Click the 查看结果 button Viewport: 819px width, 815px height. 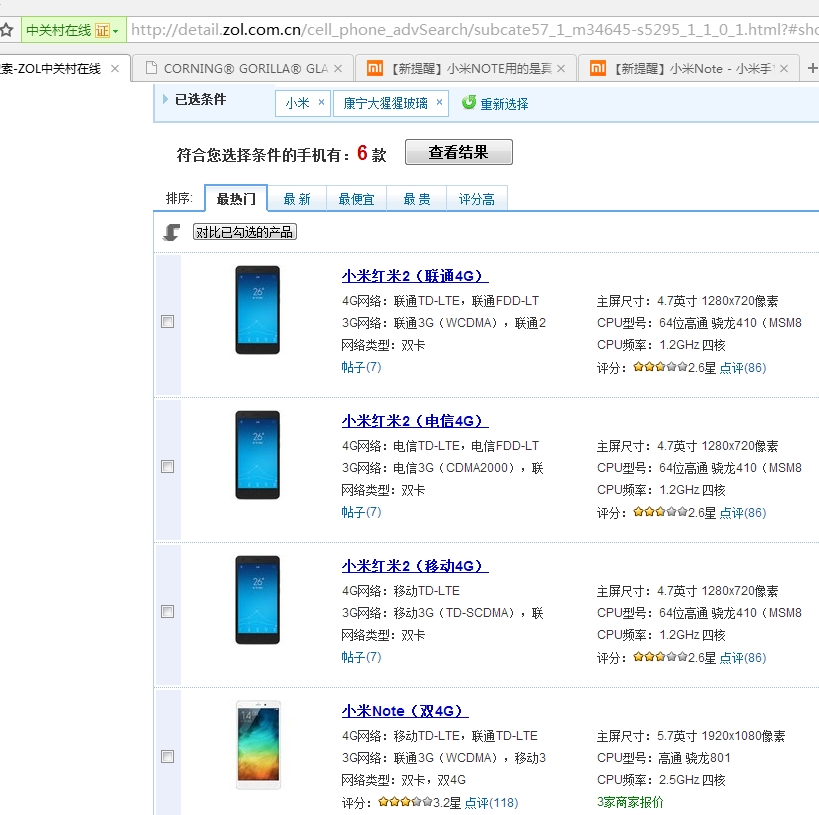coord(458,151)
